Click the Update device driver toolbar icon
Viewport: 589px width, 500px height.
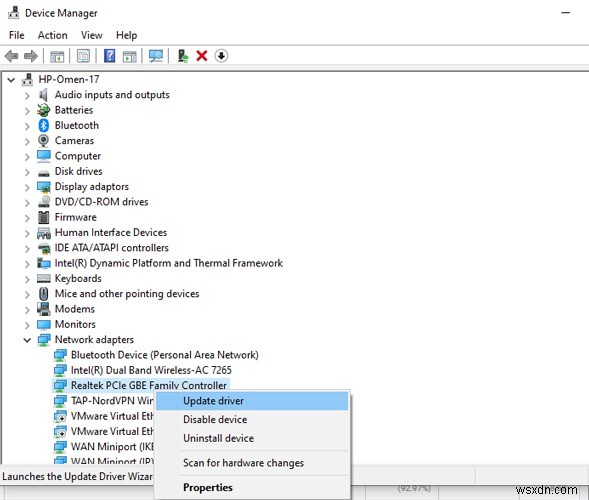click(x=183, y=56)
